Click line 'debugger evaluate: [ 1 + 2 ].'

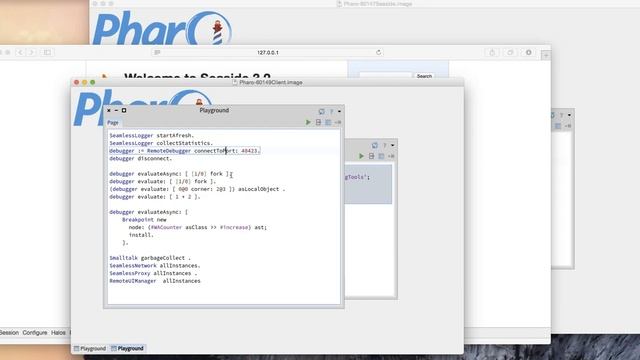click(155, 197)
